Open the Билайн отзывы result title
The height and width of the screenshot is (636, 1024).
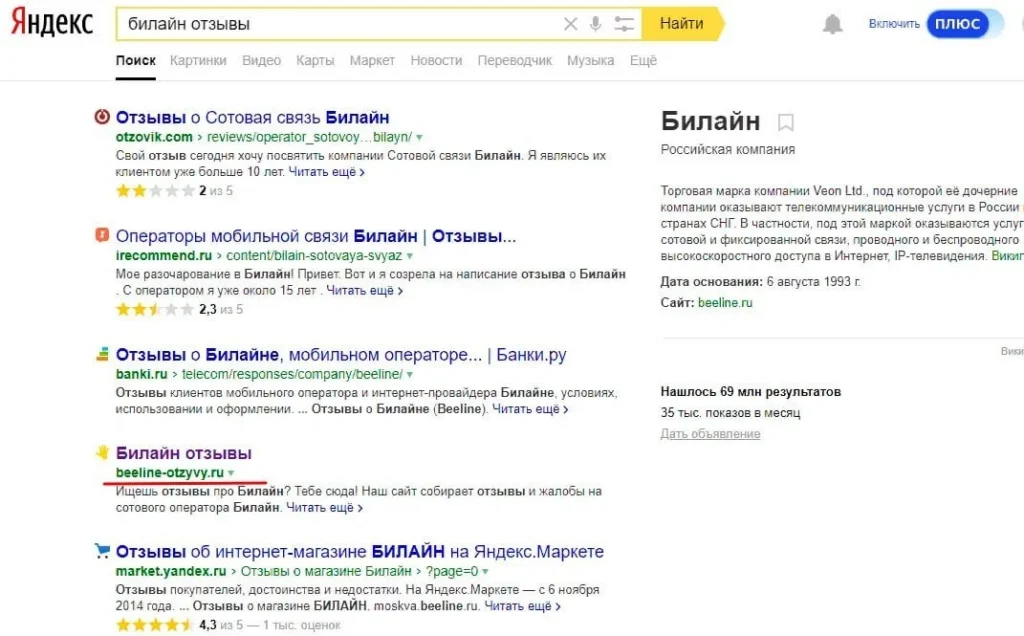coord(184,453)
